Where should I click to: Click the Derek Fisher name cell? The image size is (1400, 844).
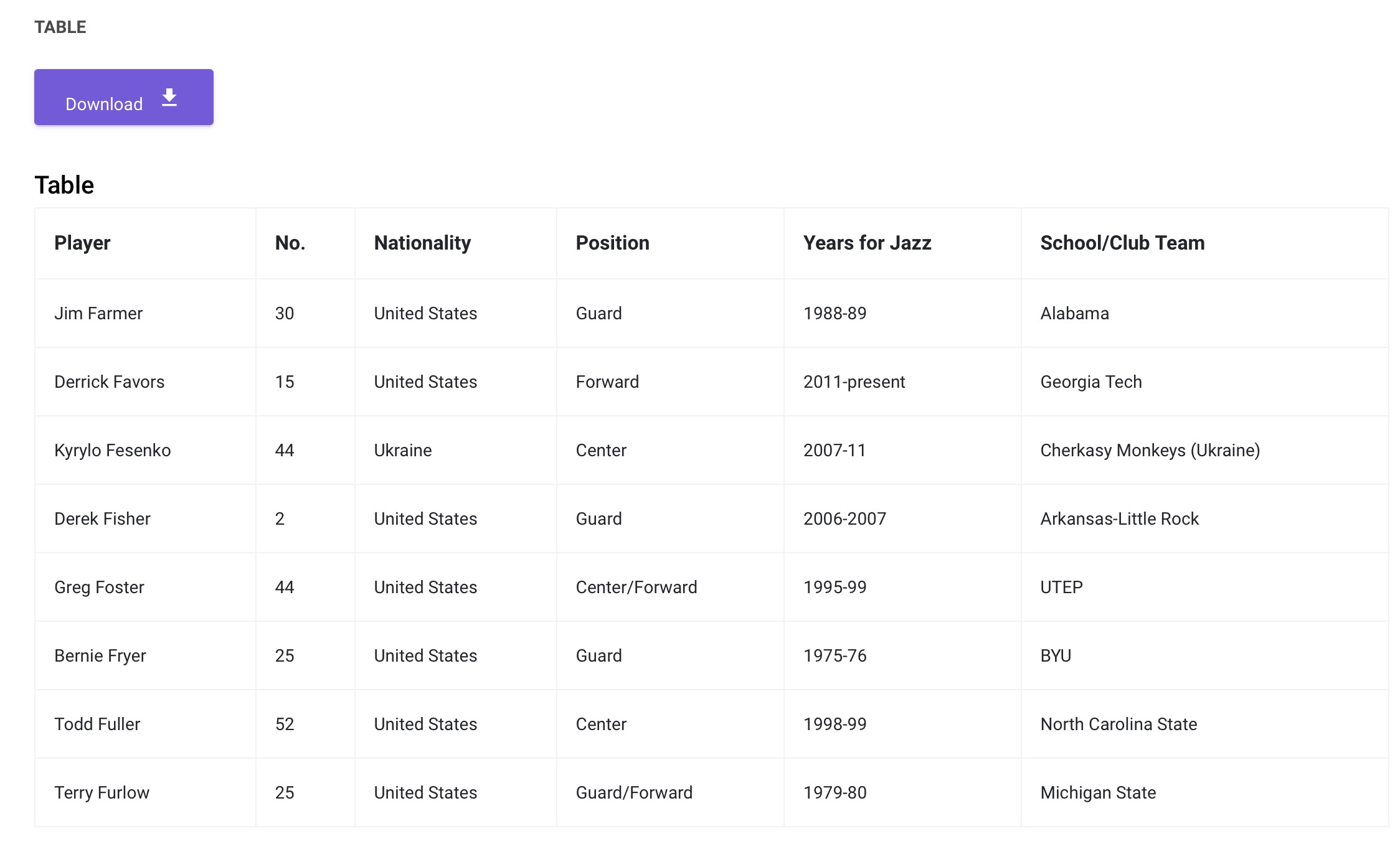pos(145,518)
